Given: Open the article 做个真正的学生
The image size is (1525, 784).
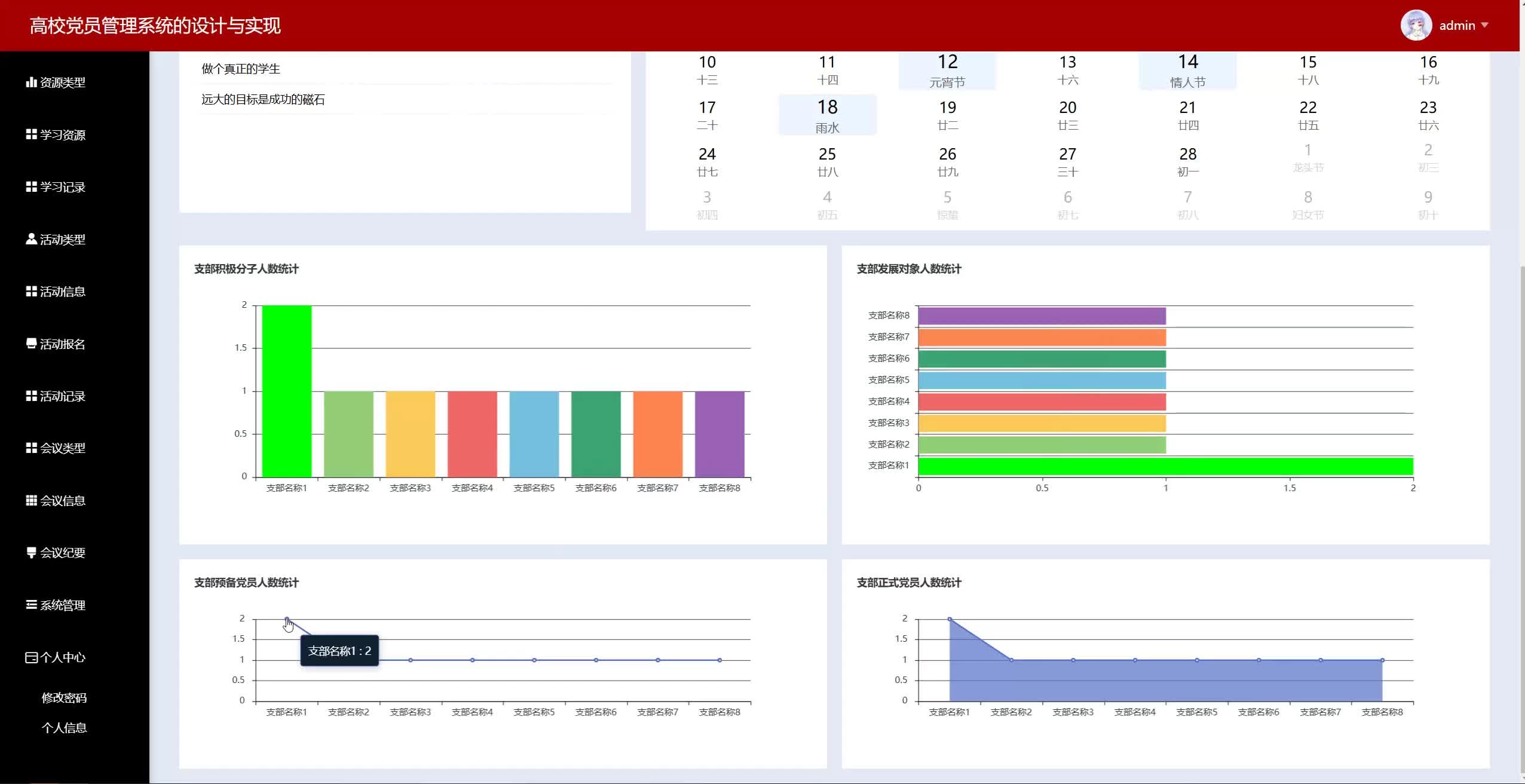Looking at the screenshot, I should tap(241, 69).
